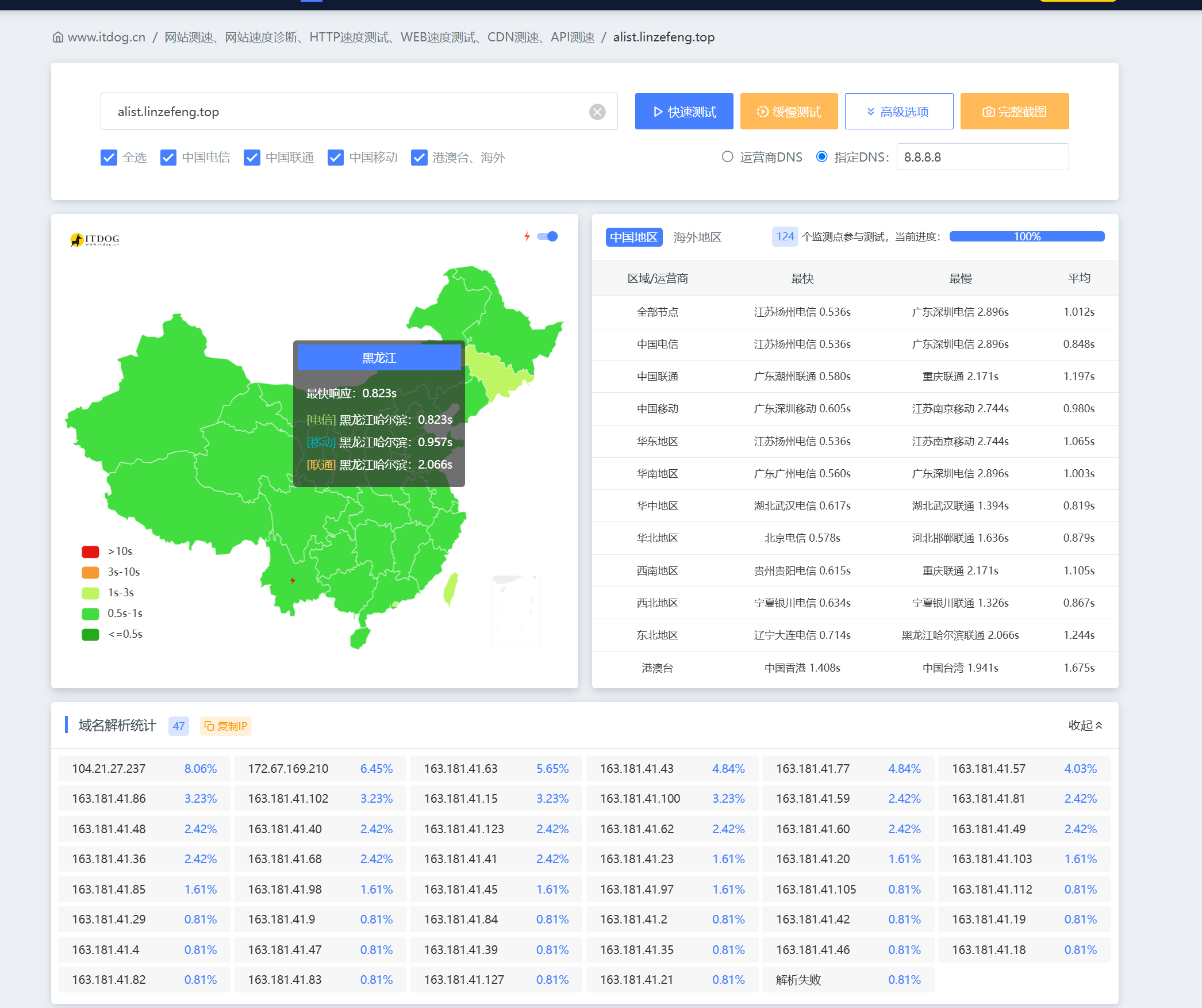Image resolution: width=1202 pixels, height=1008 pixels.
Task: Click the red lightning icon above the map
Action: pos(527,236)
